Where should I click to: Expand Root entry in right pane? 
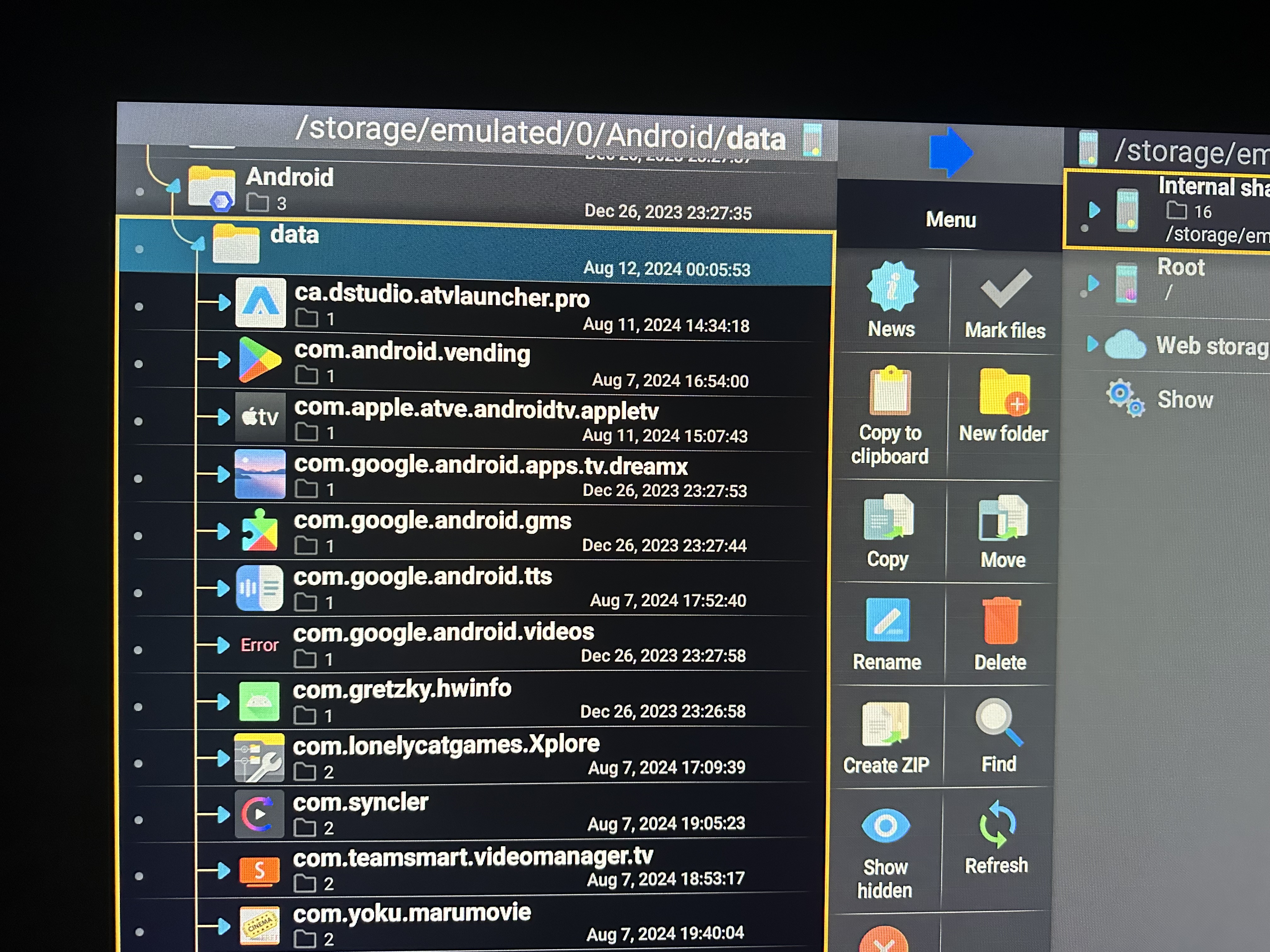[1093, 283]
